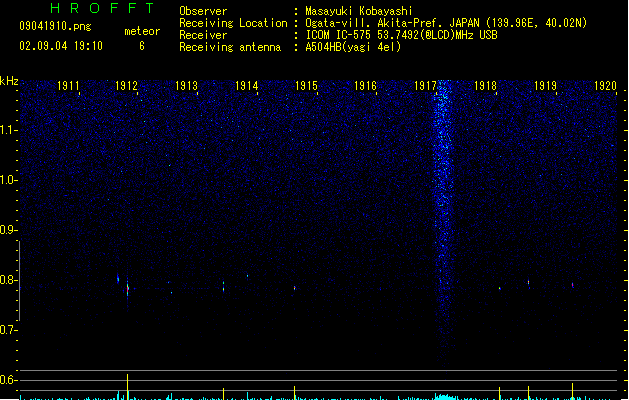The width and height of the screenshot is (629, 400).
Task: Click the 1912 time marker
Action: point(126,86)
